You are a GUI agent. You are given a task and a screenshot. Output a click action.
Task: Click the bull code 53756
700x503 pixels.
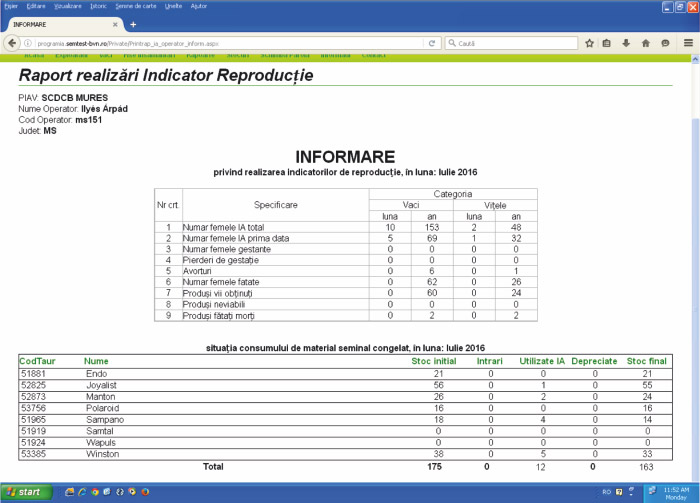(33, 408)
